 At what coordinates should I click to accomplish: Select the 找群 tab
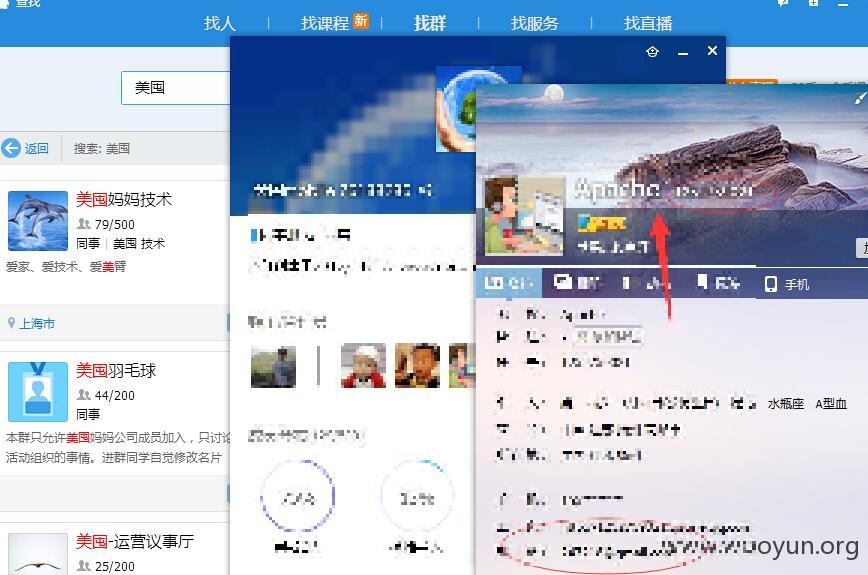click(x=430, y=23)
